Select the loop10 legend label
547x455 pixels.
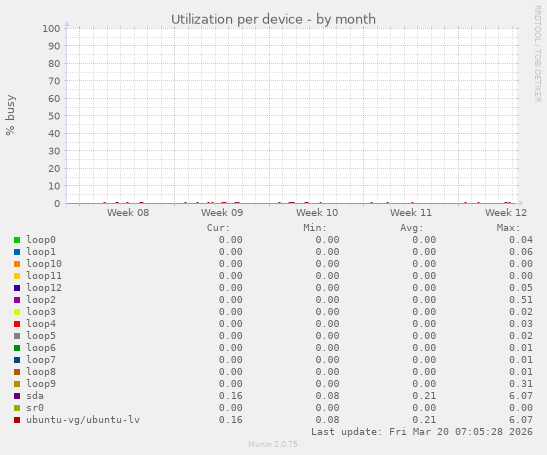(44, 264)
